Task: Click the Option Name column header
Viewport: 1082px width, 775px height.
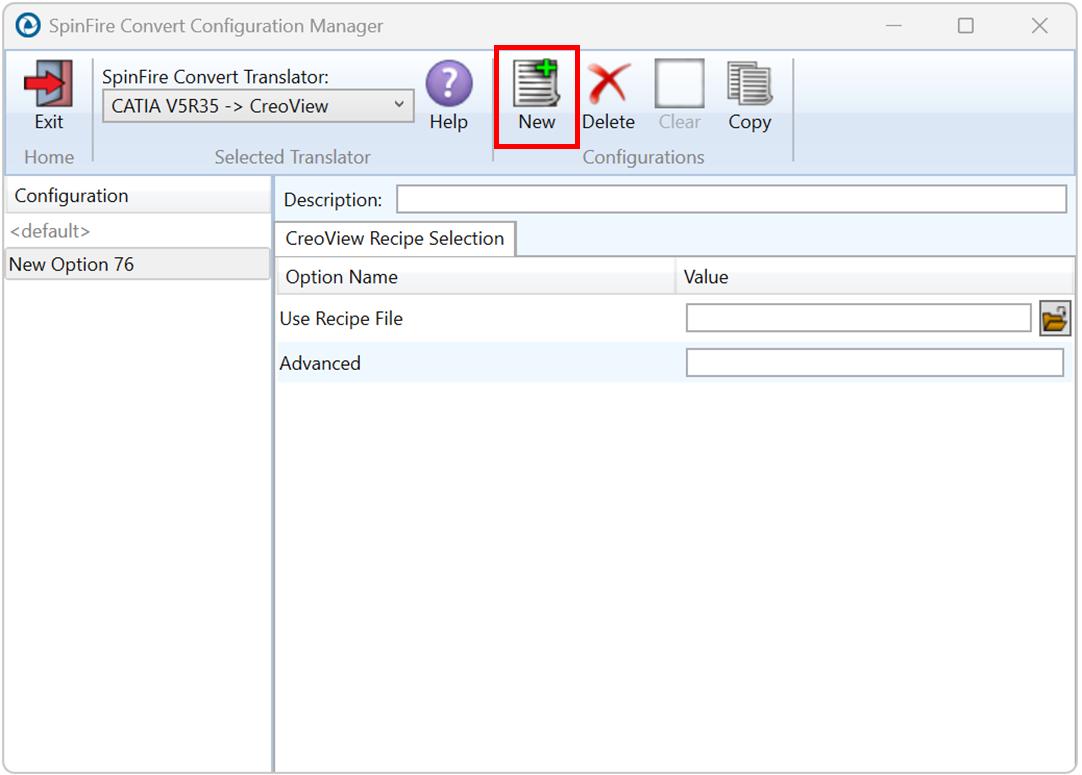Action: [x=475, y=277]
